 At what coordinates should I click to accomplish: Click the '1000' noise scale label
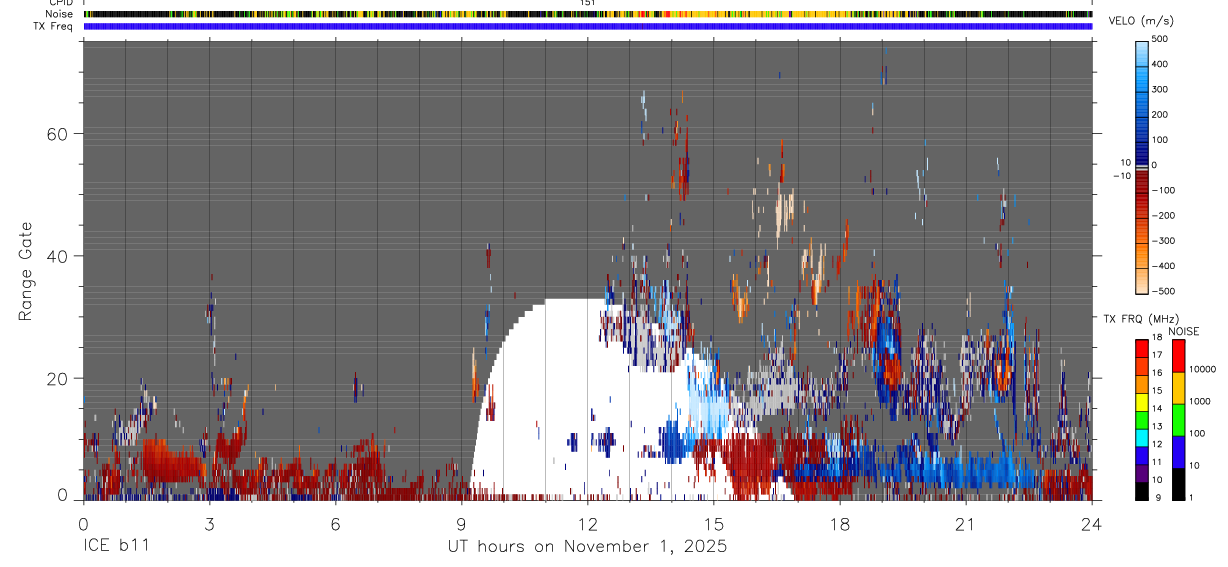pyautogui.click(x=1200, y=401)
